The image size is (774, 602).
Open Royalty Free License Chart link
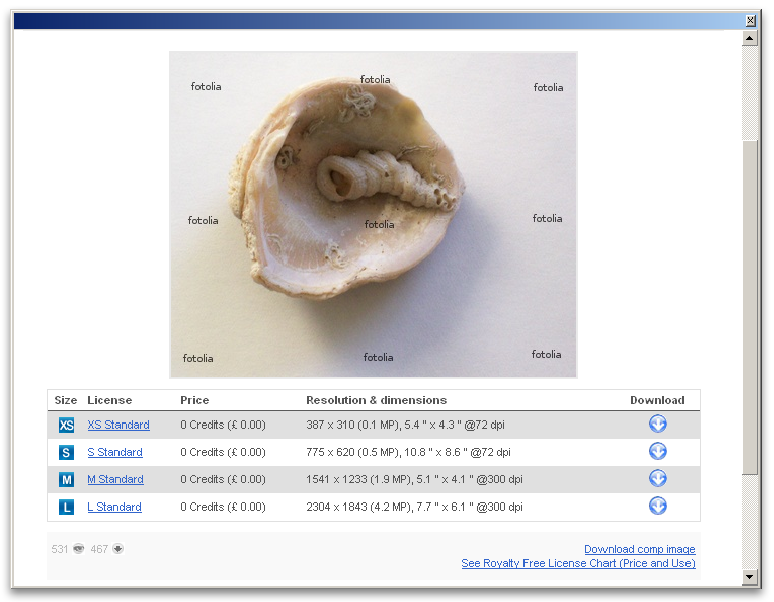point(579,564)
